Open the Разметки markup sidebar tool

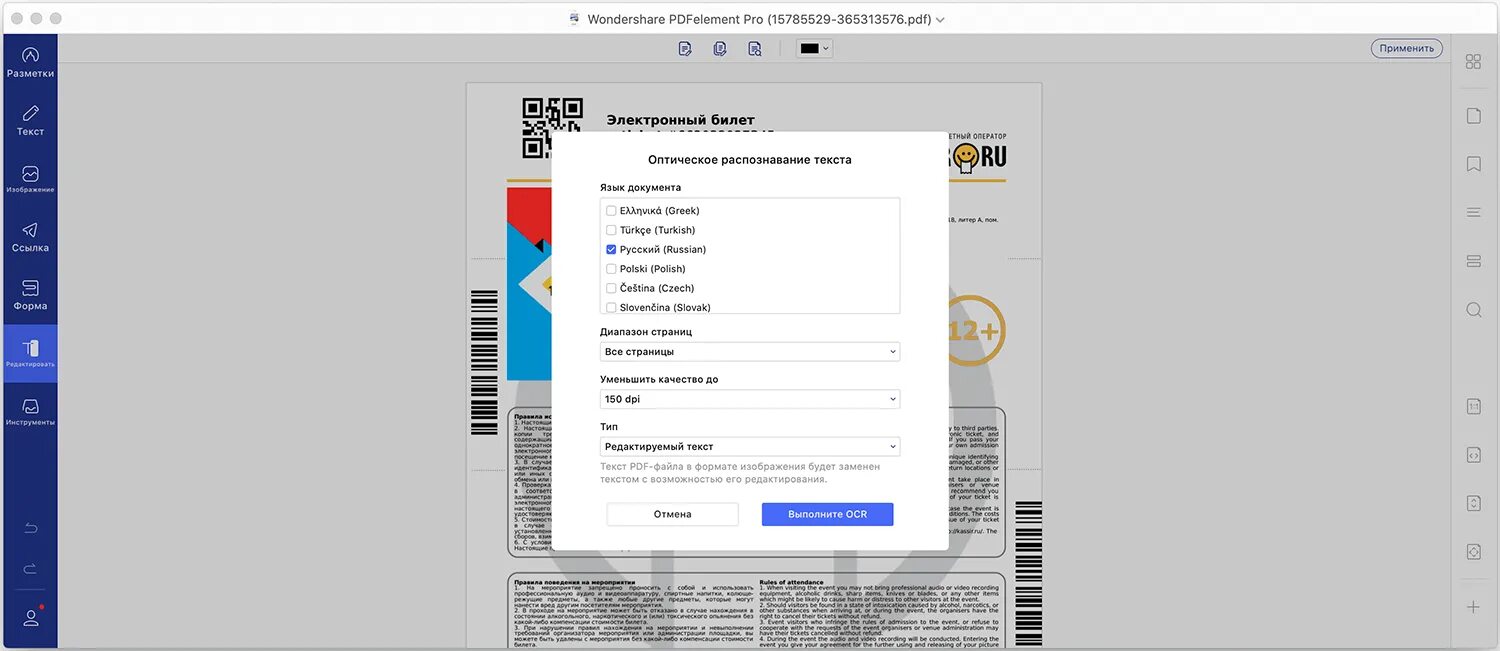(30, 63)
